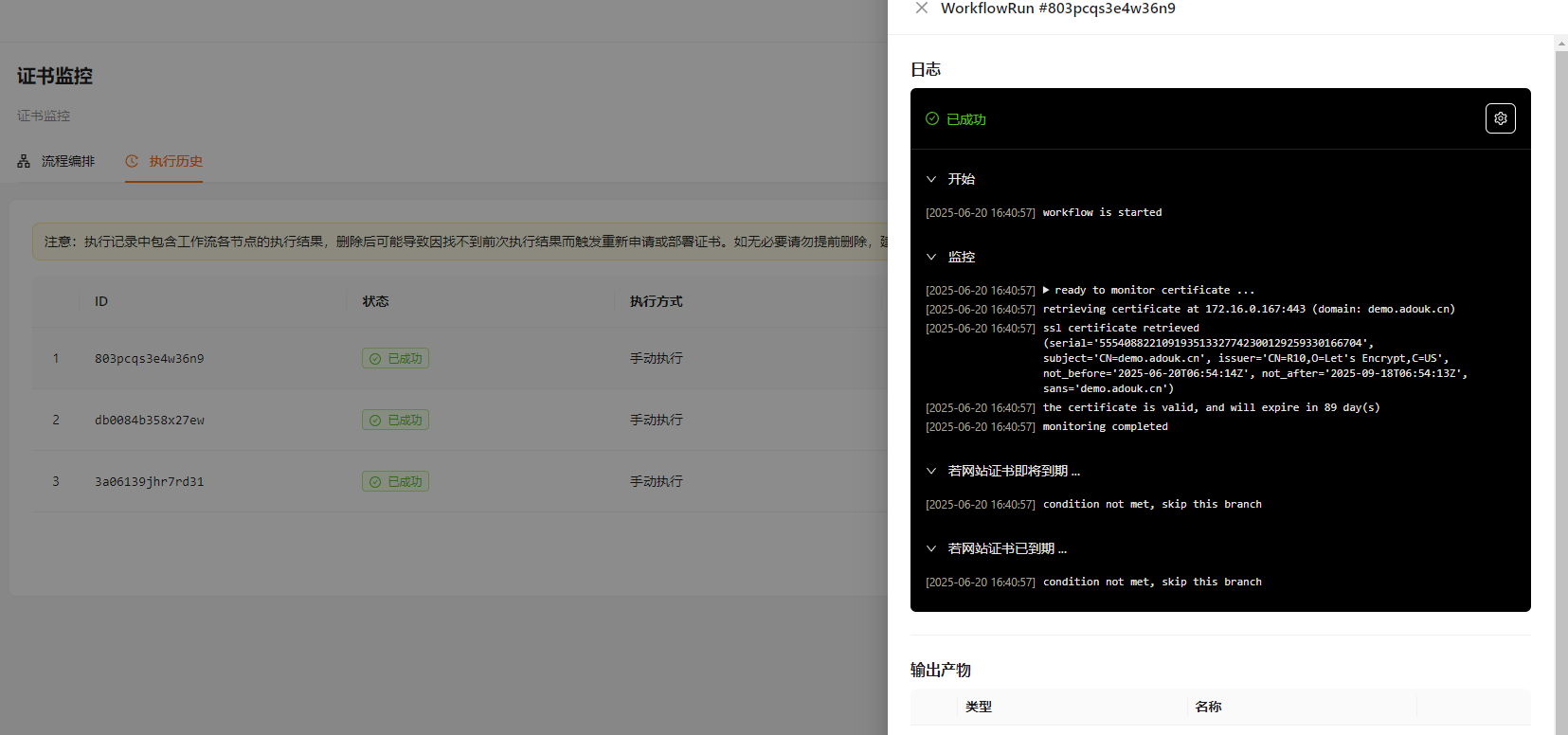1568x735 pixels.
Task: Collapse the 若网站证书即将到期 log section
Action: (931, 471)
